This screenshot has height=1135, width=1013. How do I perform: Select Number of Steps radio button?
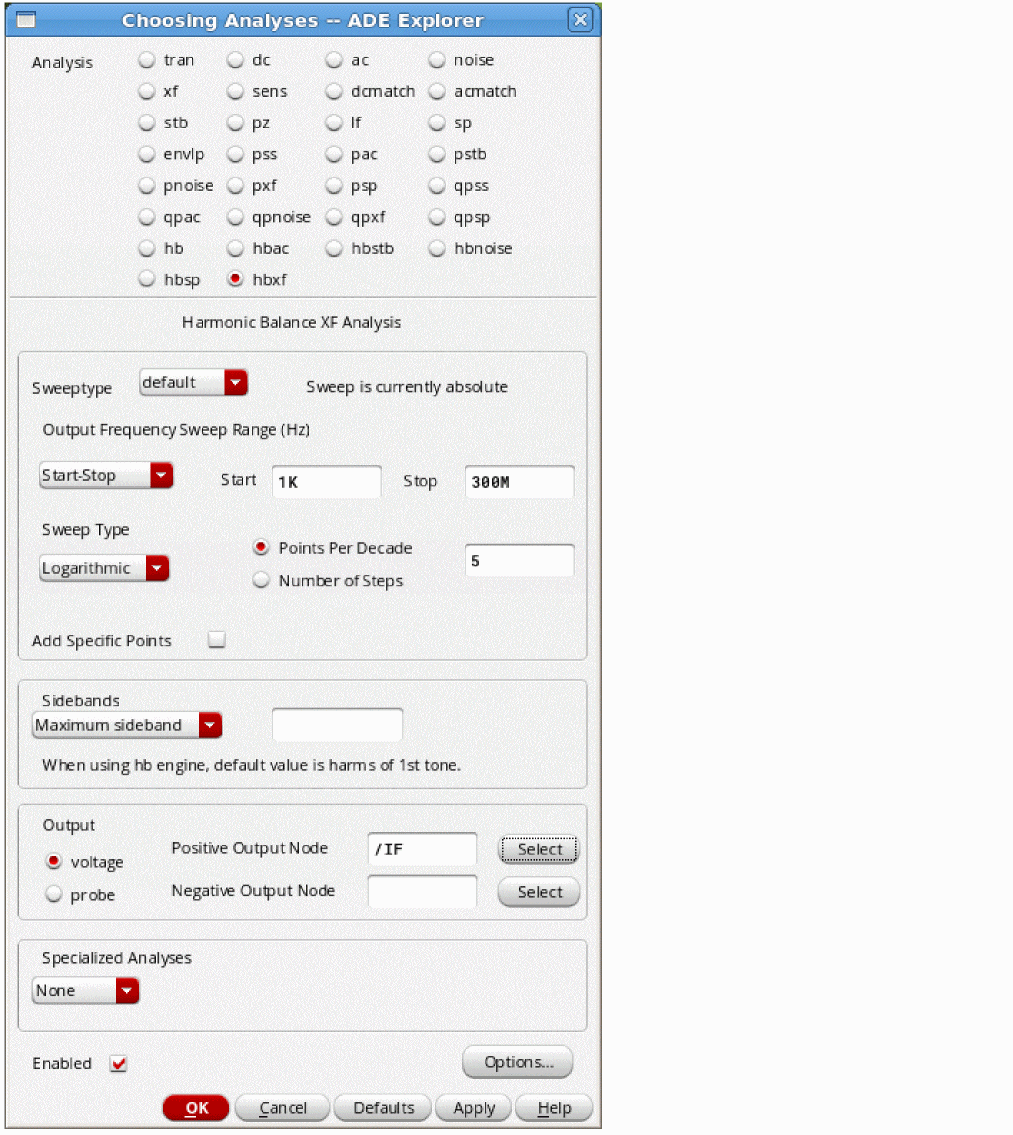pos(261,581)
